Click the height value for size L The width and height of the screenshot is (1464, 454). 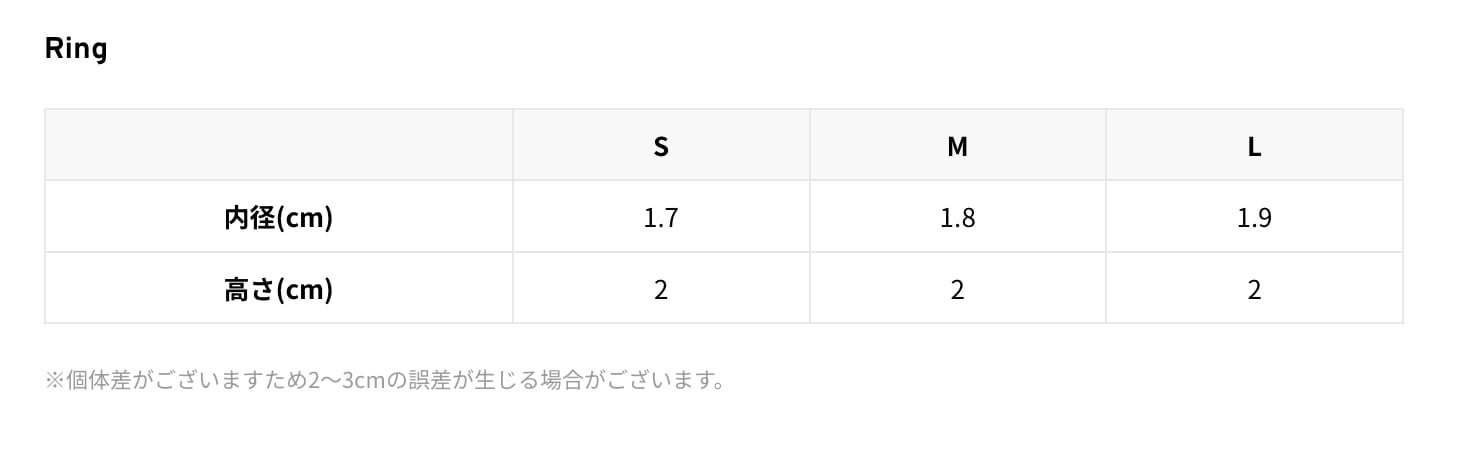(x=1254, y=290)
